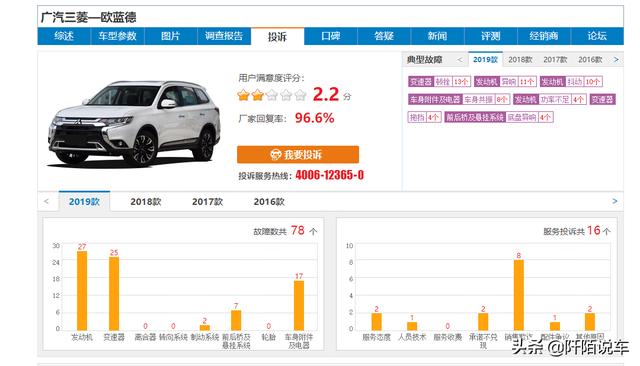
Task: Click the right arrow at end of year tab row
Action: point(615,201)
